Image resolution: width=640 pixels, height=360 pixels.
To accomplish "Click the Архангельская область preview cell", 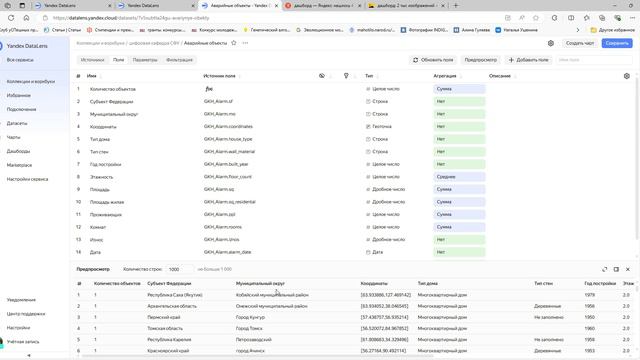I will [x=172, y=306].
